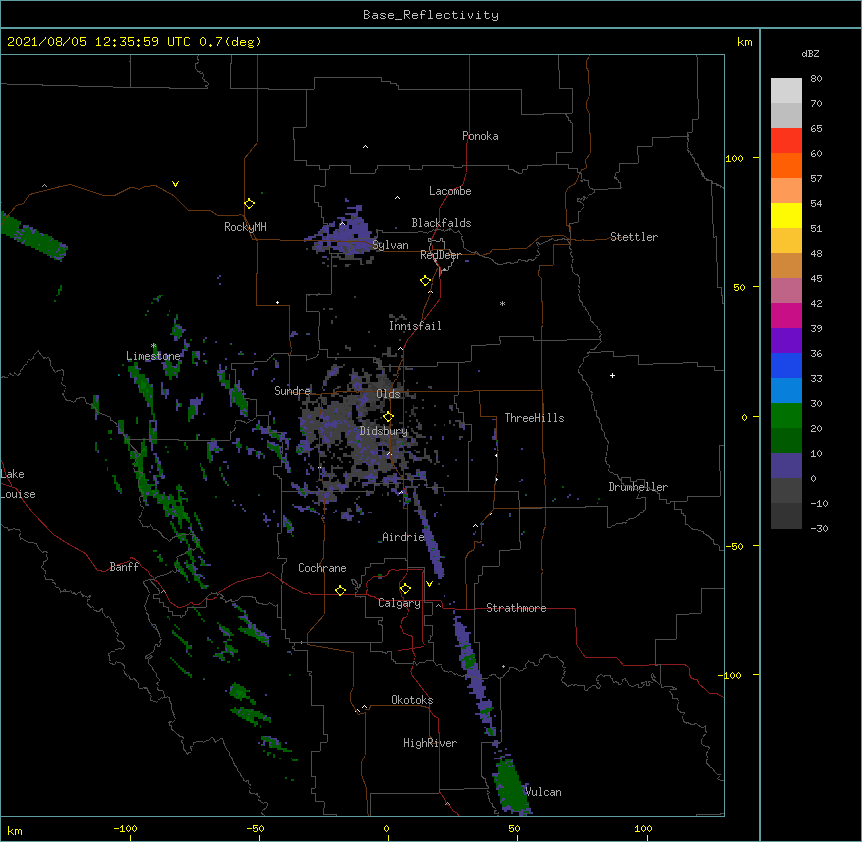Select the Sylvan label on map
Screen dimensions: 862x842
point(390,245)
